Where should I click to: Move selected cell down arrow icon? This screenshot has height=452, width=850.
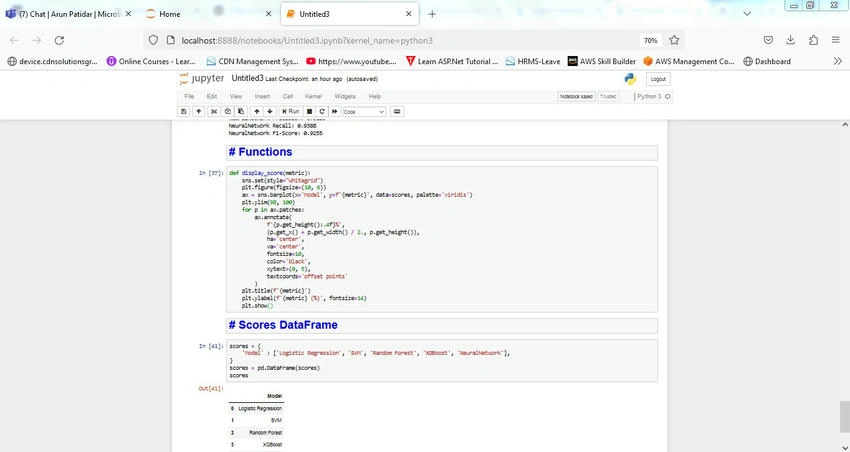click(x=270, y=112)
